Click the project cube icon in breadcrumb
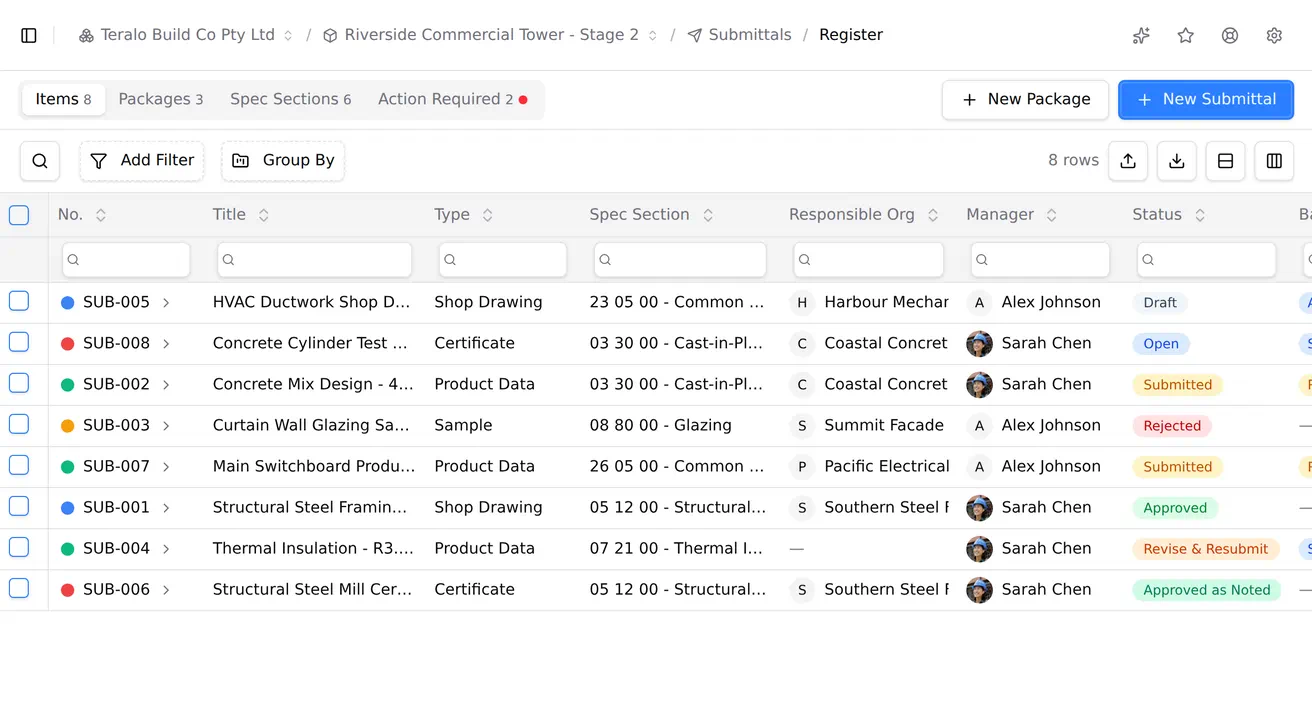Image resolution: width=1312 pixels, height=710 pixels. pos(331,35)
